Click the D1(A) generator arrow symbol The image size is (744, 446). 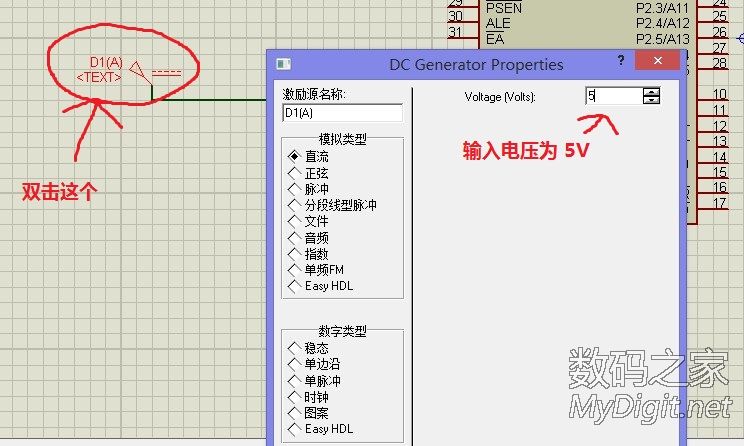(139, 72)
